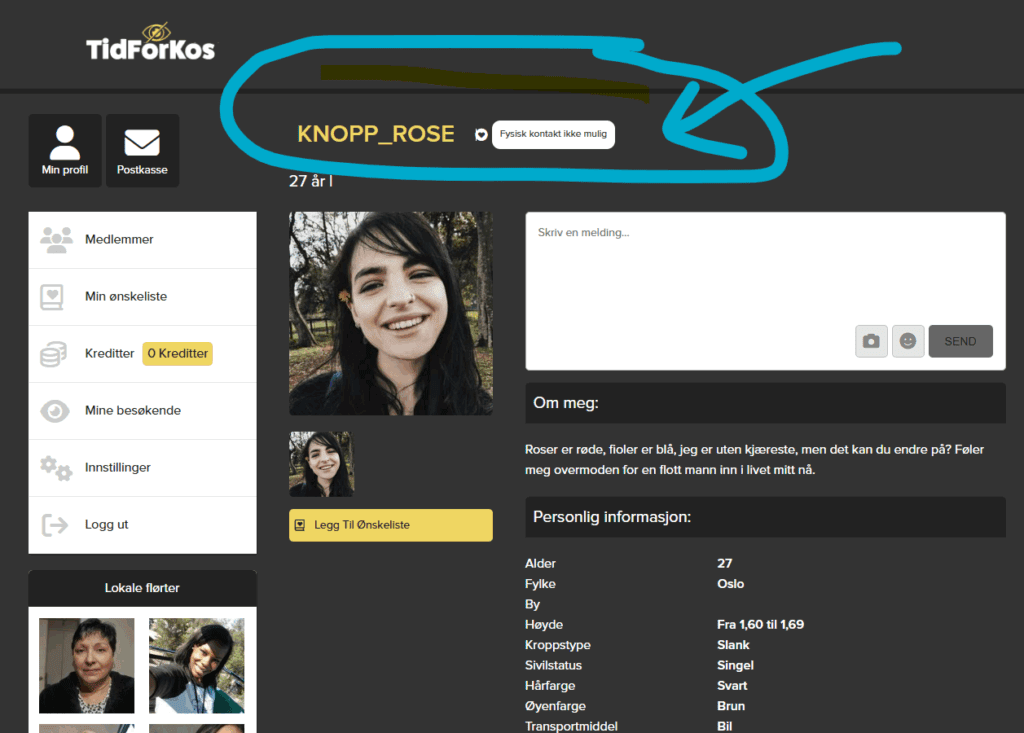Image resolution: width=1024 pixels, height=733 pixels.
Task: Click the Mine besøkende eye icon
Action: (55, 411)
